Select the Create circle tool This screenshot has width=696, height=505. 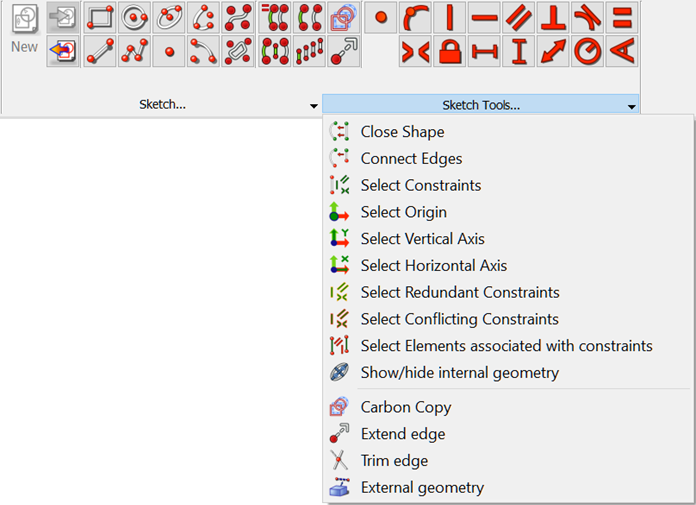click(134, 17)
